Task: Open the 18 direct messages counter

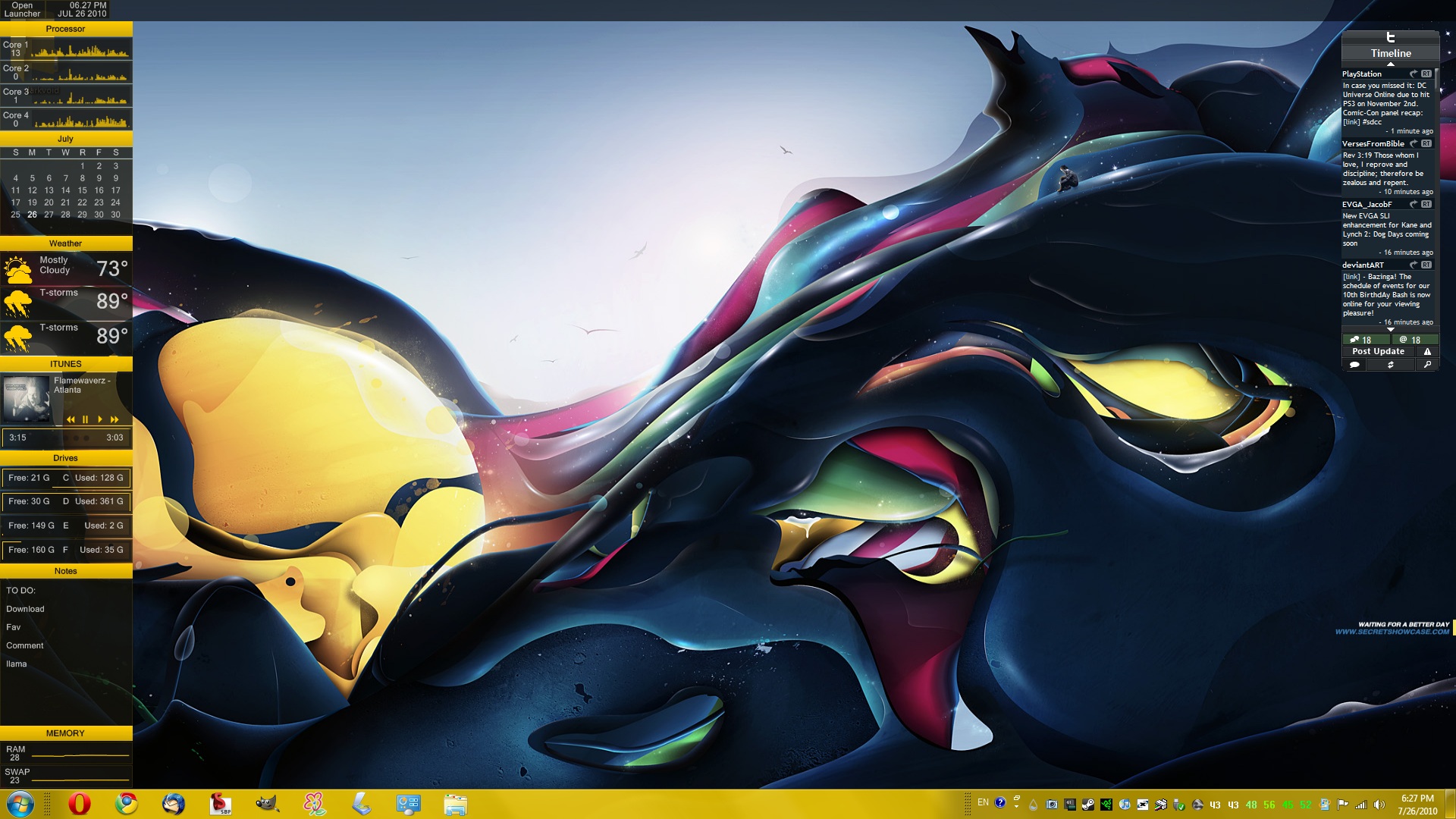Action: pyautogui.click(x=1366, y=340)
